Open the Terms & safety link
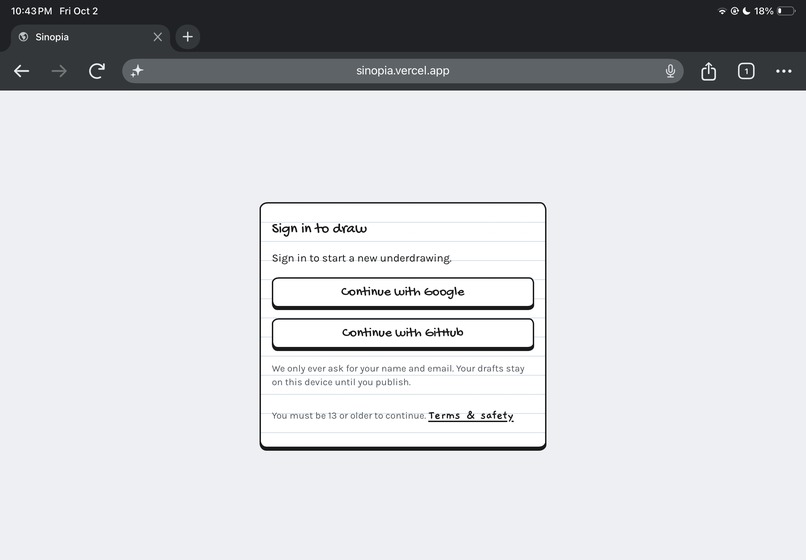The width and height of the screenshot is (806, 560). (x=471, y=416)
